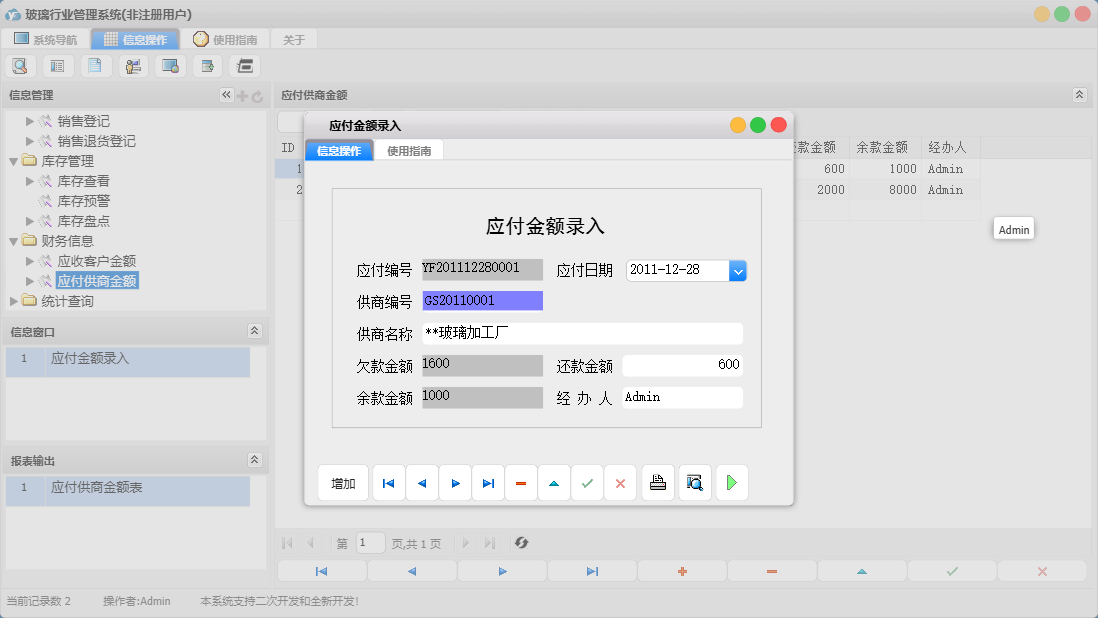This screenshot has width=1098, height=618.
Task: Click the print icon in the entry dialog
Action: [657, 482]
